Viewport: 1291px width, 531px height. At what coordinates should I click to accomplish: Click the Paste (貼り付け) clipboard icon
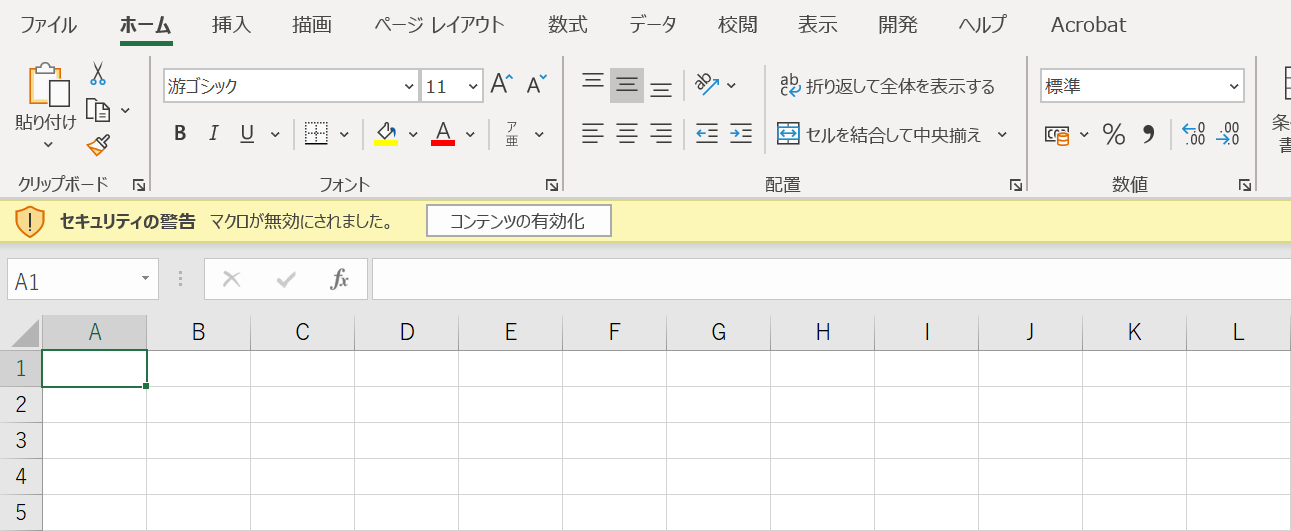[x=47, y=87]
